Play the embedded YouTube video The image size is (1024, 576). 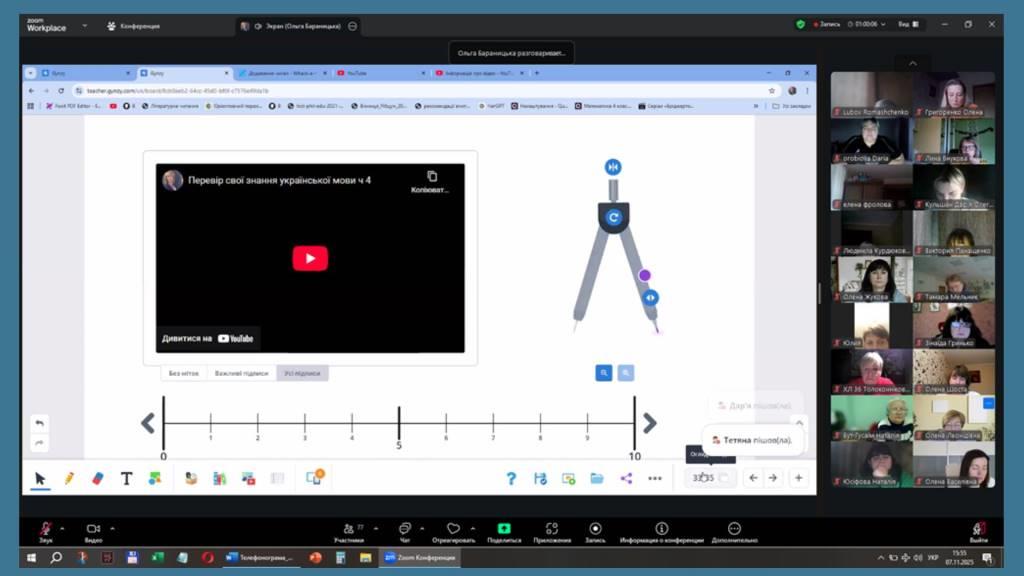[310, 258]
